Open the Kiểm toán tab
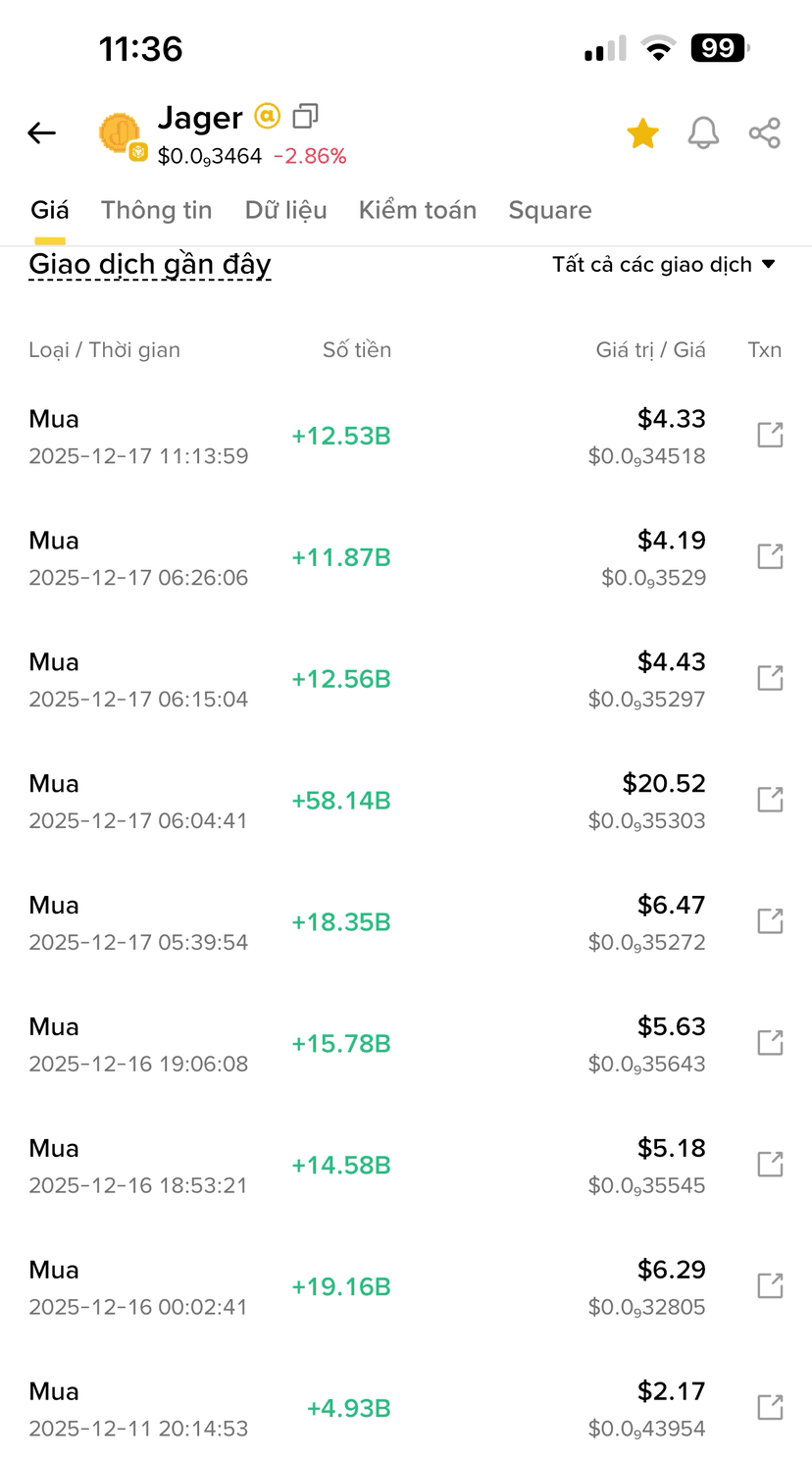Screen dimensions: 812x1460 [418, 210]
